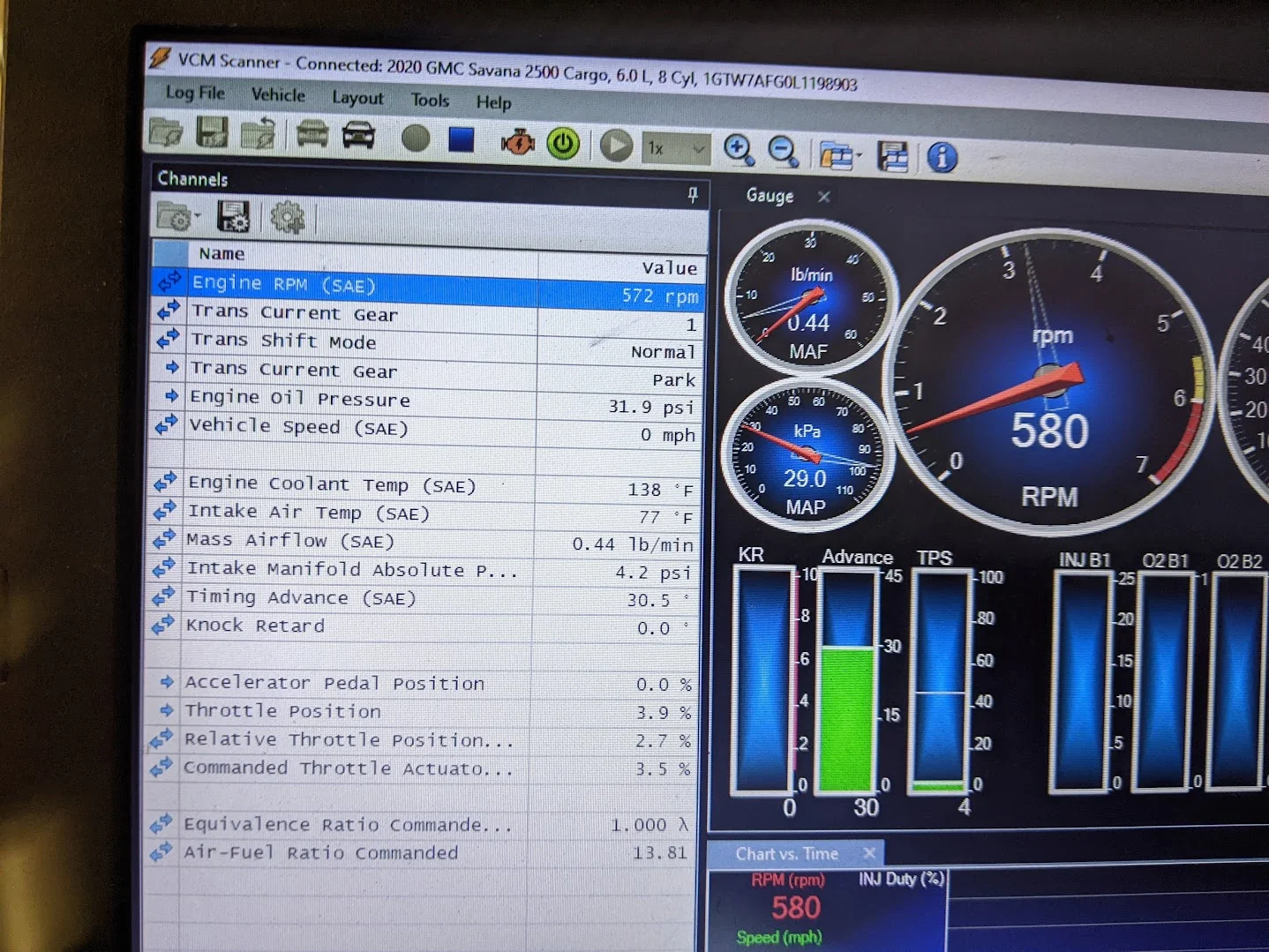
Task: Click the 31.9 psi value cell
Action: [x=619, y=407]
